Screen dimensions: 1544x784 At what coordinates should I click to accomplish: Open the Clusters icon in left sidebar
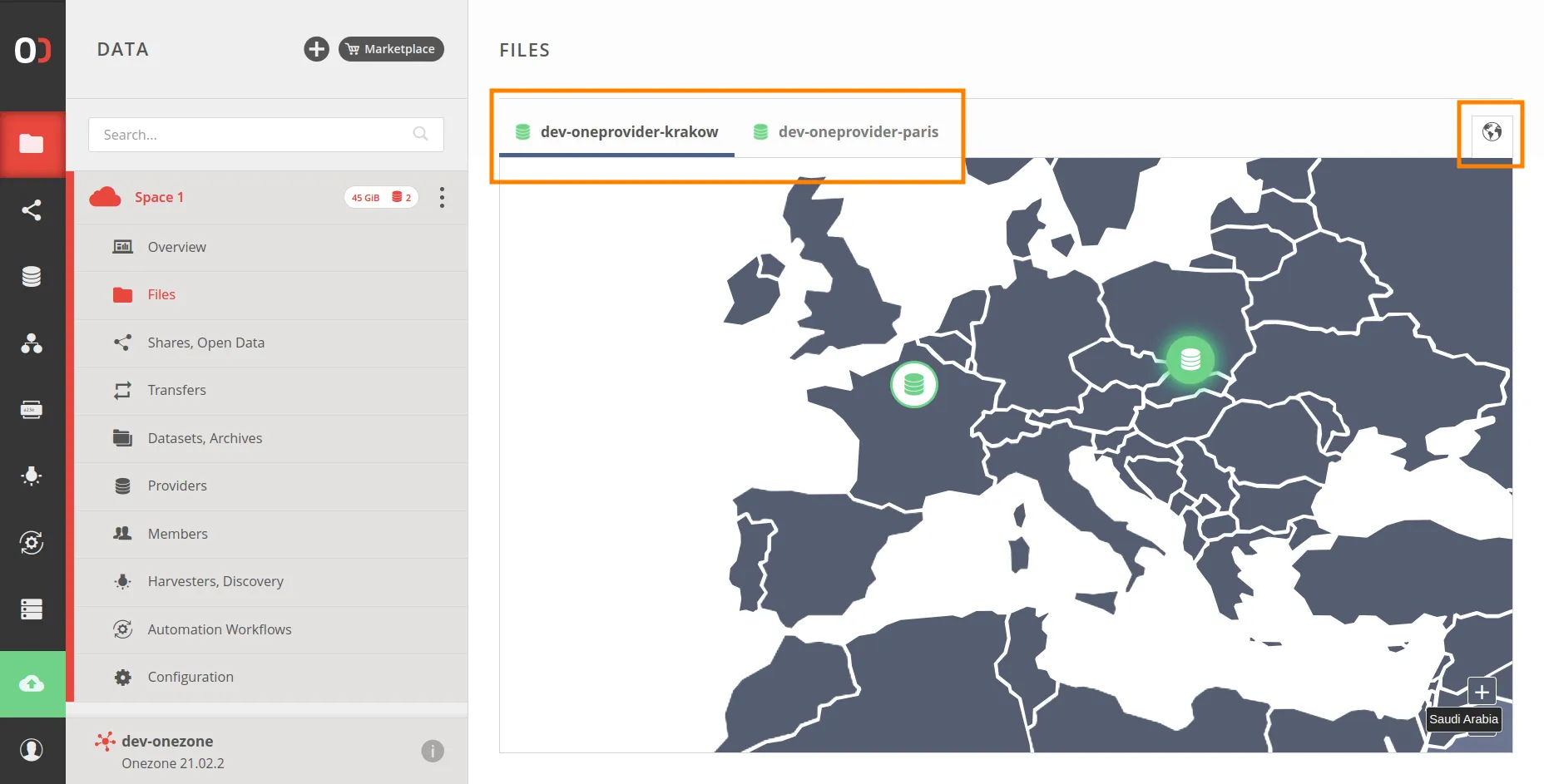[x=32, y=609]
